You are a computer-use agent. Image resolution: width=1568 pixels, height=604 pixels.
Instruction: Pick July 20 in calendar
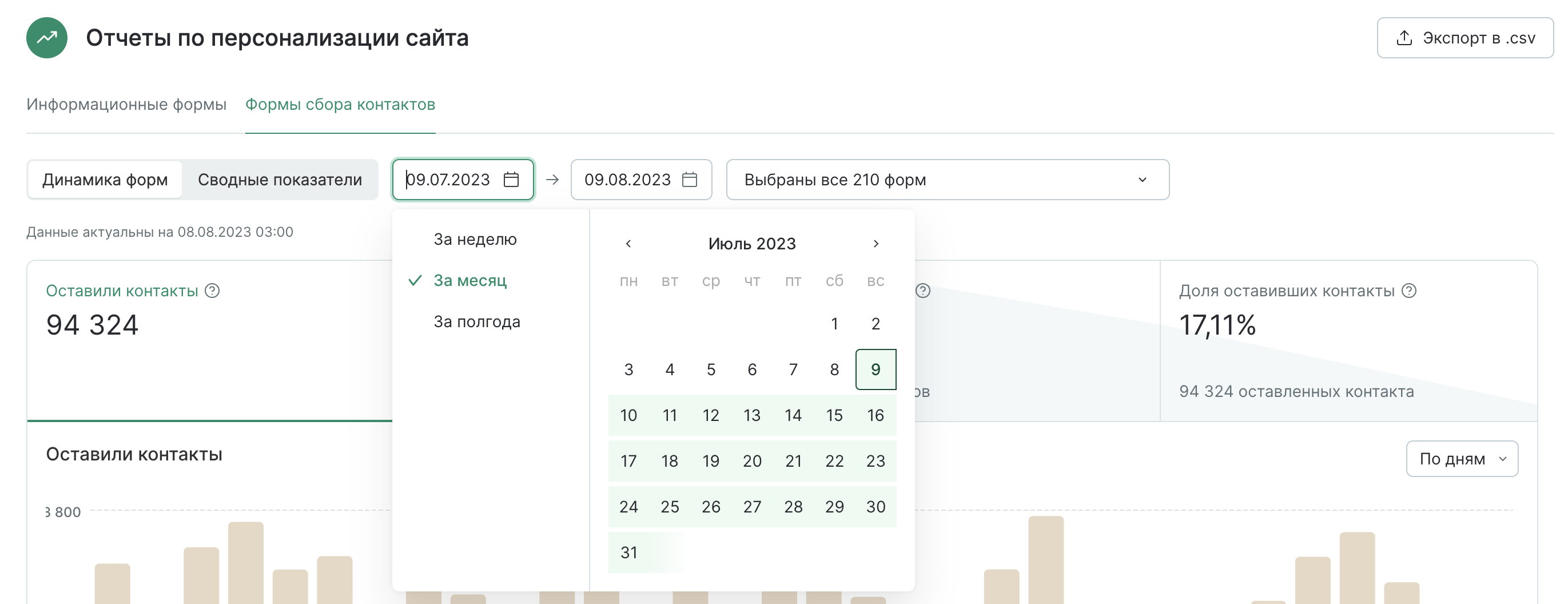753,461
